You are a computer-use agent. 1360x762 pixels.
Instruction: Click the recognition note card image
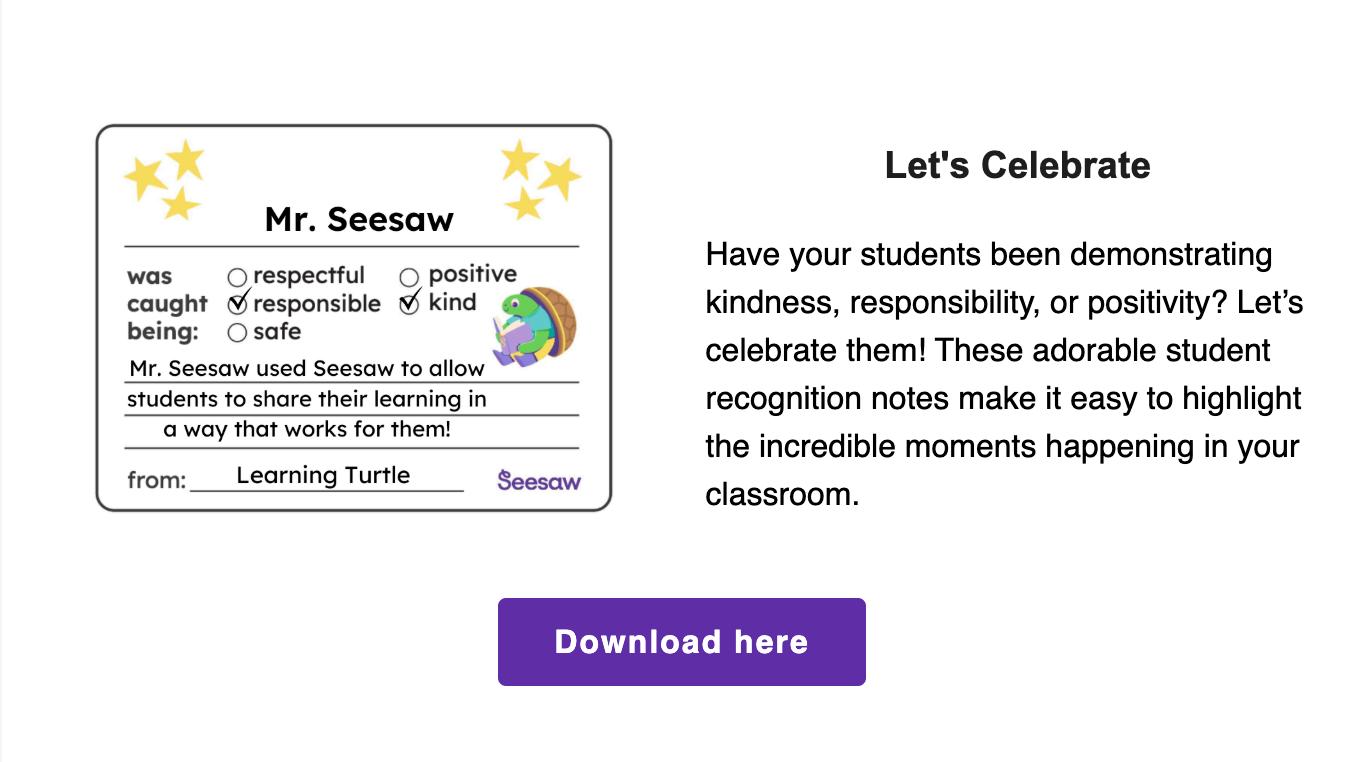tap(353, 318)
